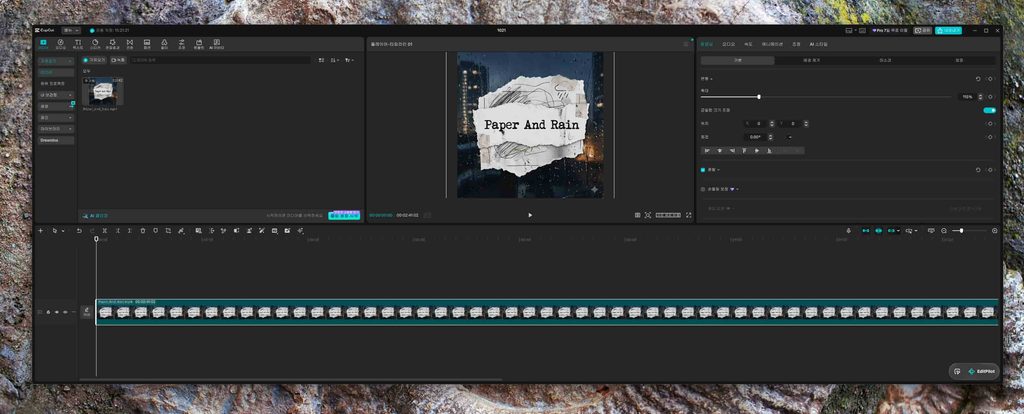1024x414 pixels.
Task: Open the Effects tab
Action: (x=112, y=44)
